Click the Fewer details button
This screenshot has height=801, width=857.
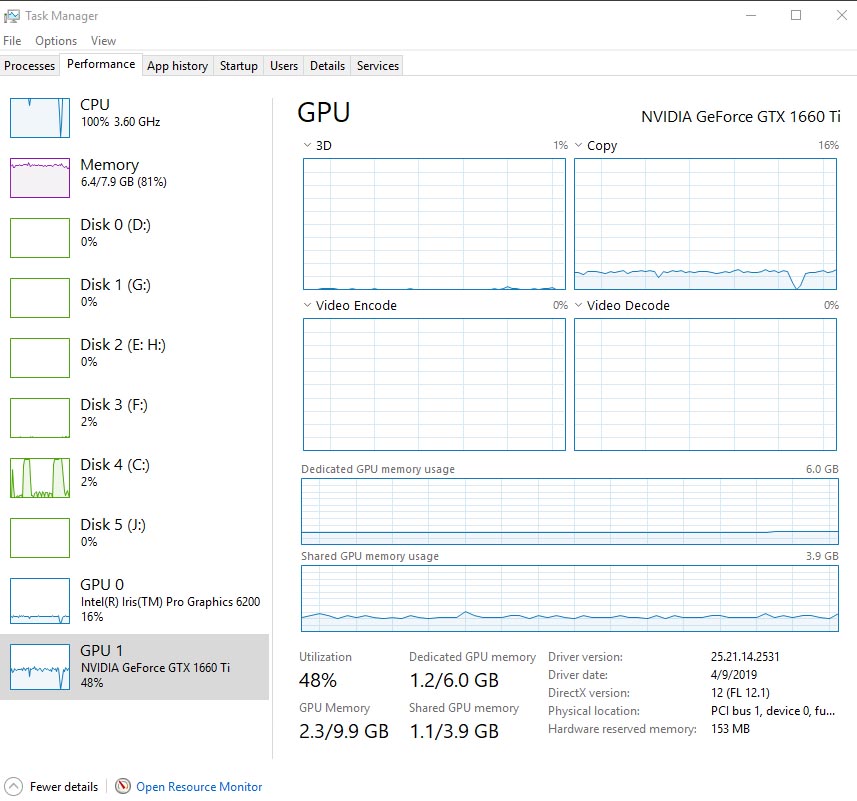[x=64, y=787]
